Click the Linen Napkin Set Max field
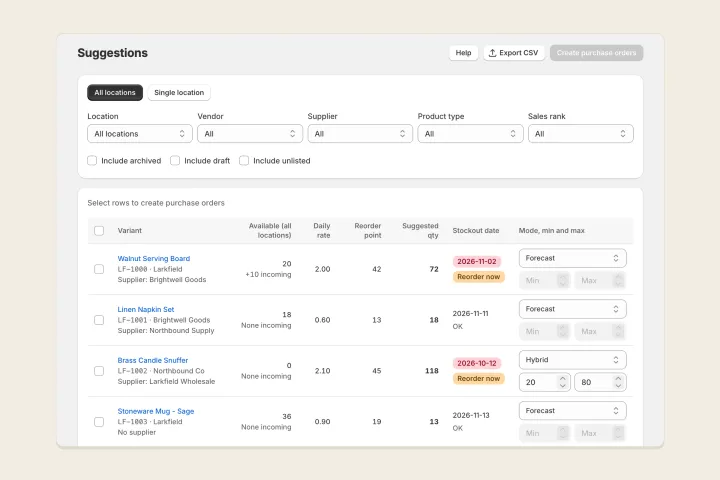The image size is (720, 480). [600, 331]
